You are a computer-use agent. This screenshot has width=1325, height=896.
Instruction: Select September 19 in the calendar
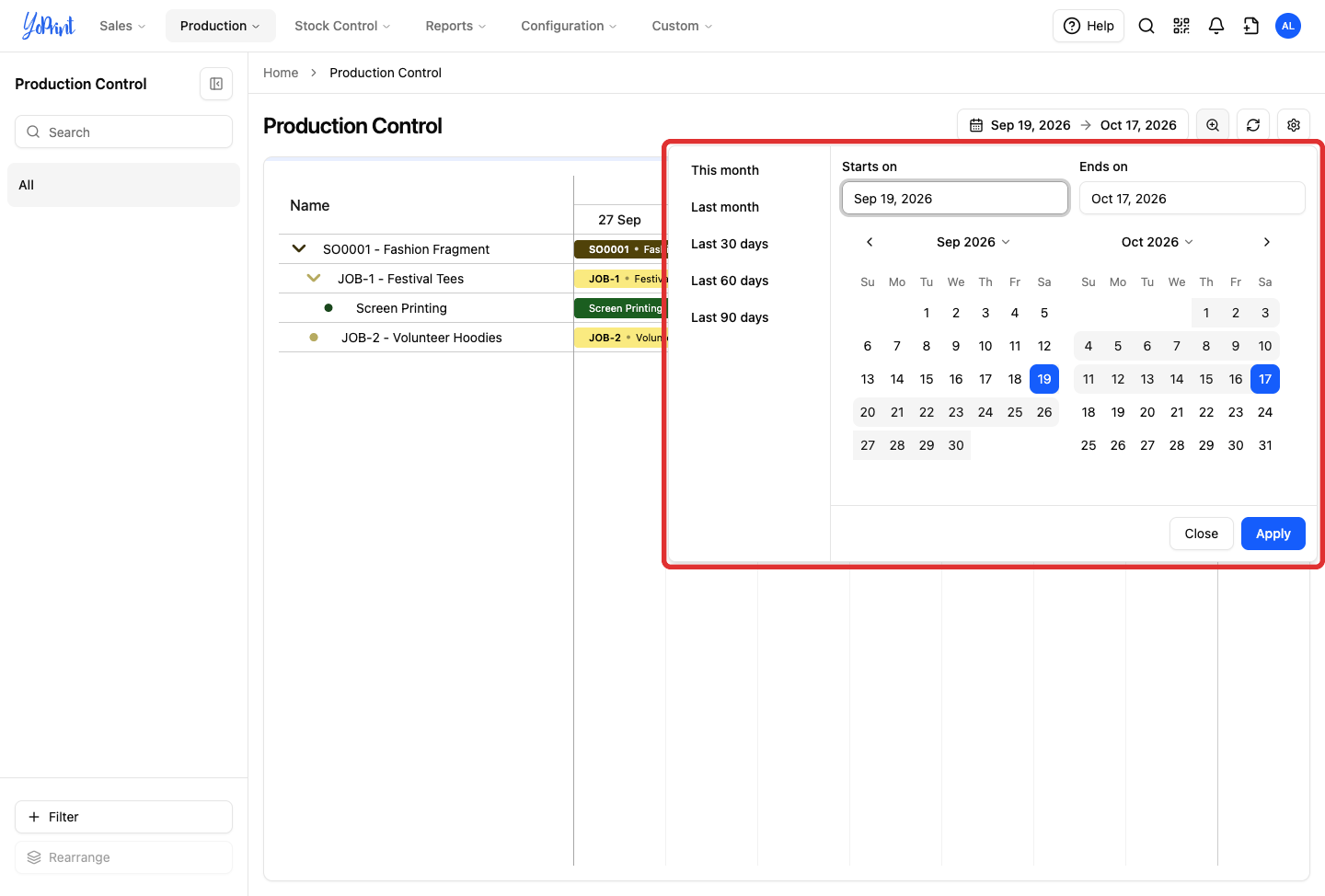click(x=1044, y=379)
